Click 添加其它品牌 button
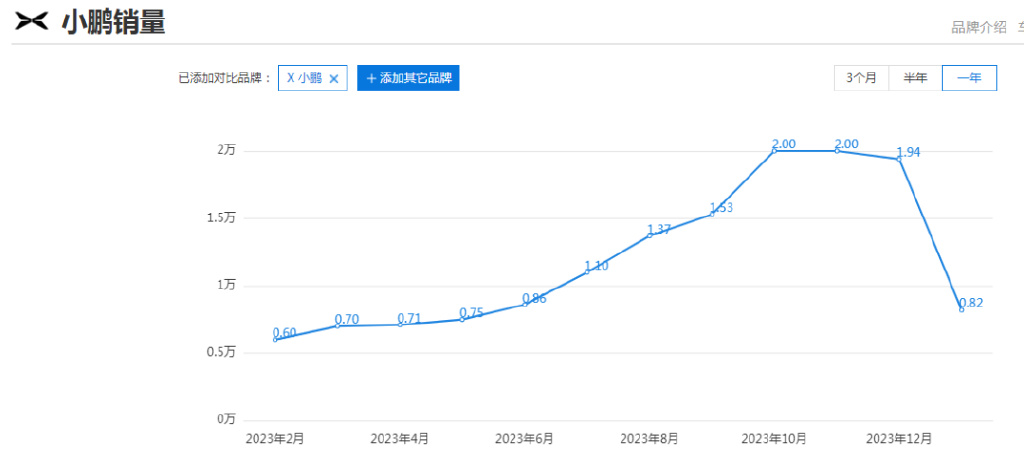 point(408,78)
